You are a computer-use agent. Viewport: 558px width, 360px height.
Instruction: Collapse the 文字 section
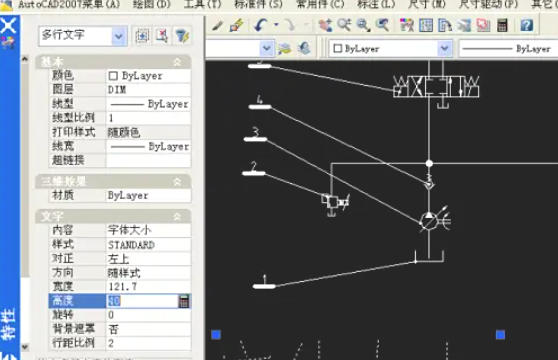[177, 217]
